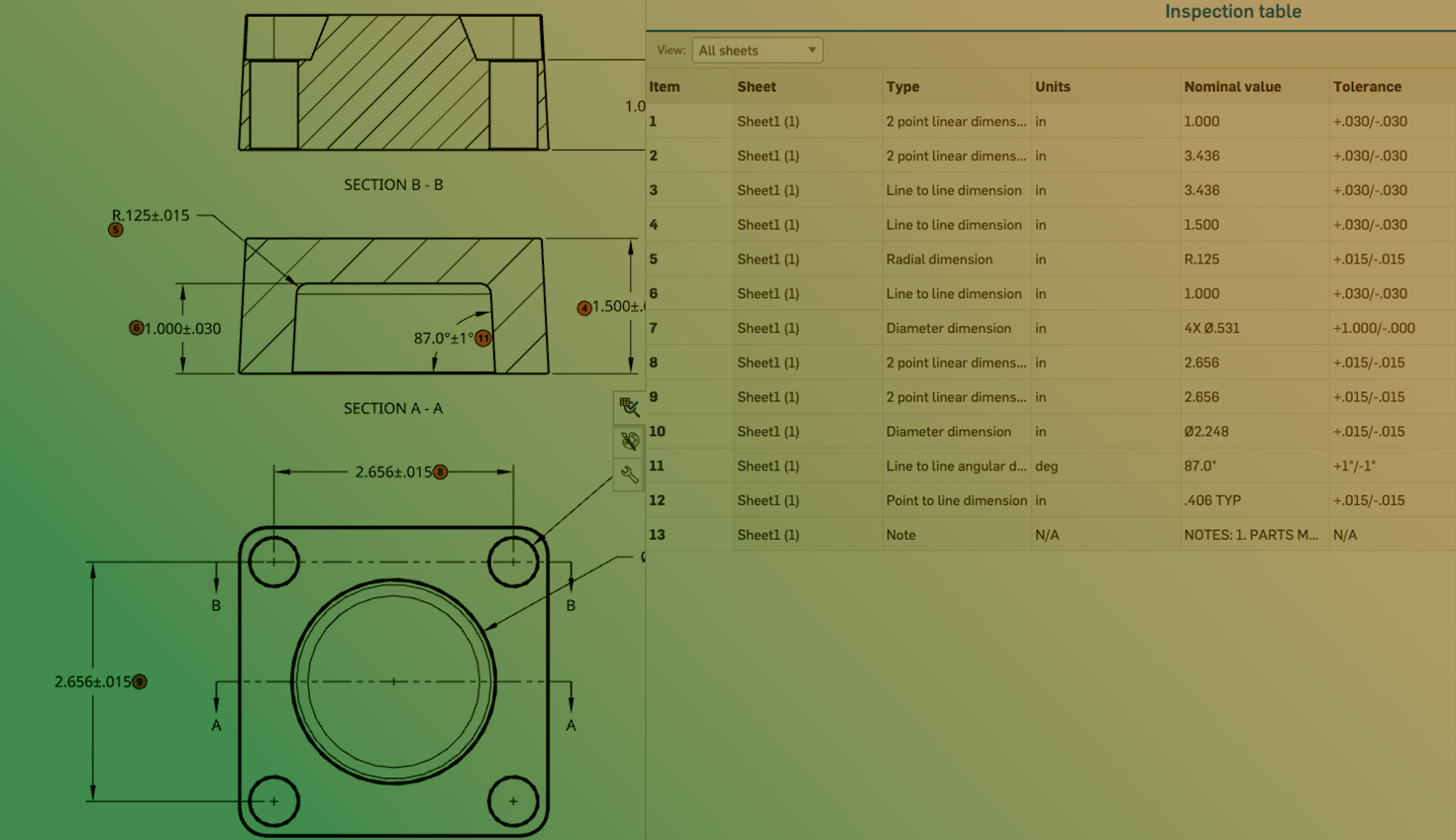1456x840 pixels.
Task: Sort by the Type column header
Action: click(x=902, y=87)
